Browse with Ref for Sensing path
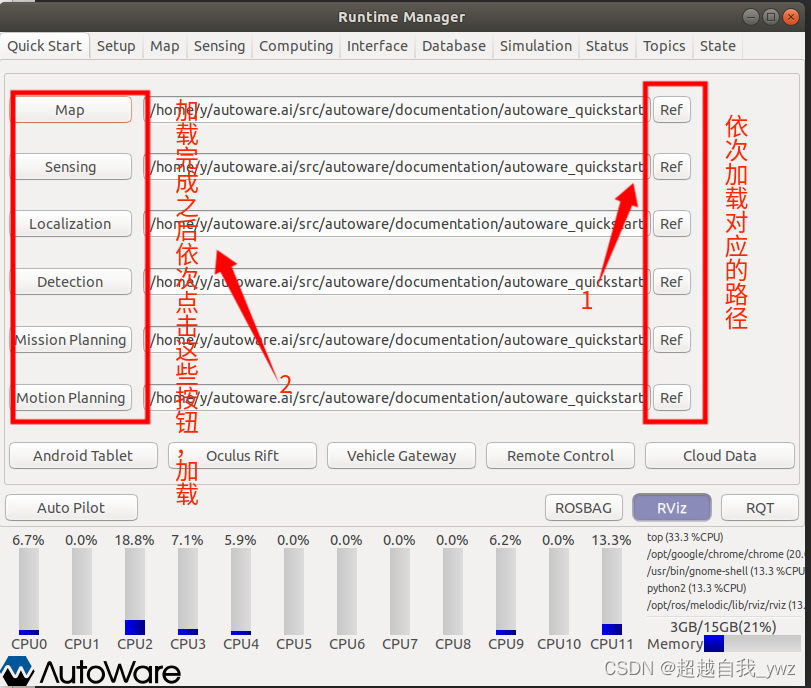This screenshot has width=811, height=688. click(x=671, y=167)
